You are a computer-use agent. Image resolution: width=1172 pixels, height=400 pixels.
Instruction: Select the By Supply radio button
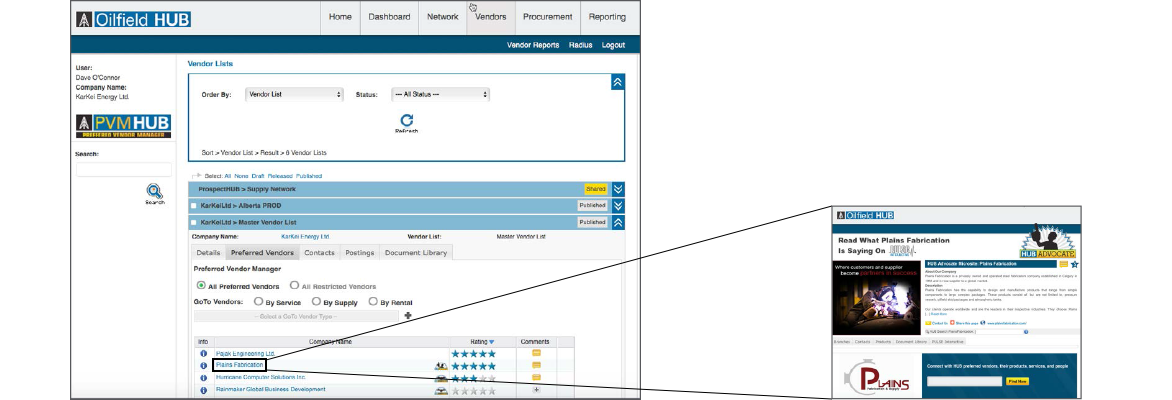click(317, 302)
